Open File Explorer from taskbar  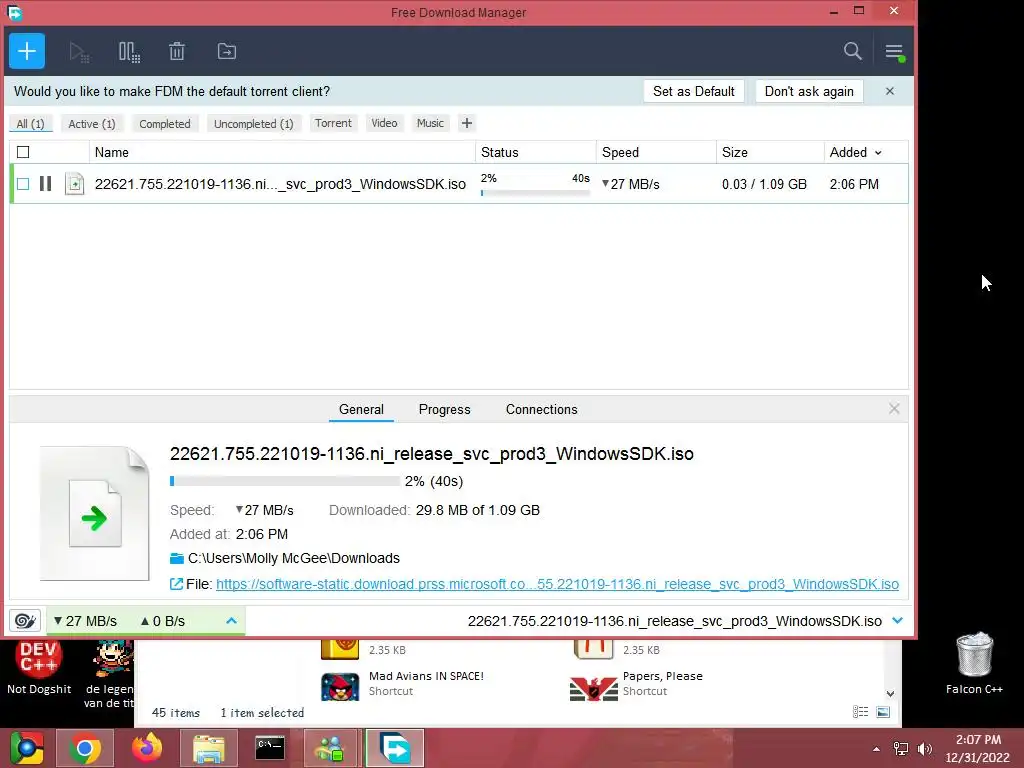click(208, 748)
